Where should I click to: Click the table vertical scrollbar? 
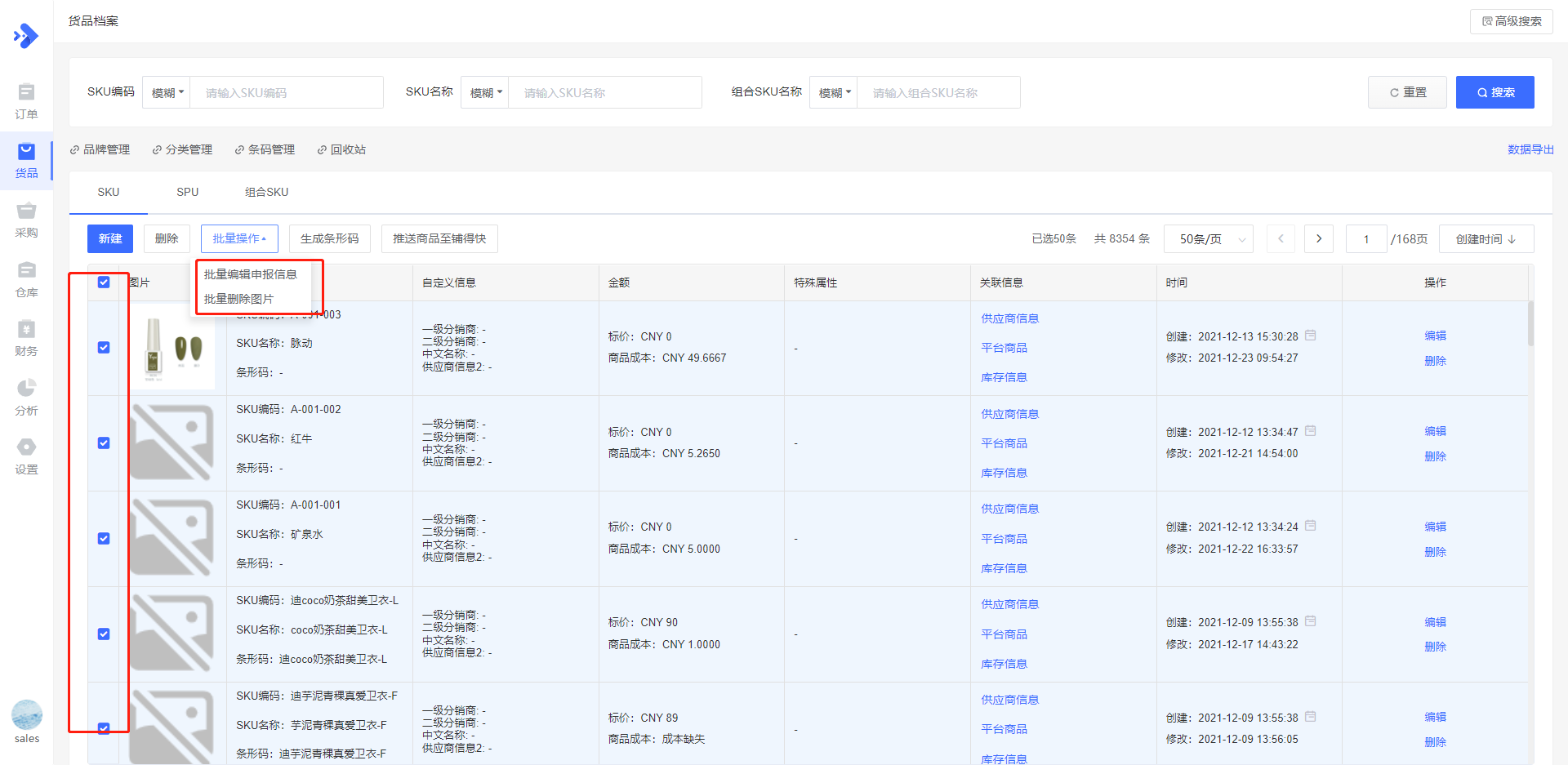[1530, 323]
